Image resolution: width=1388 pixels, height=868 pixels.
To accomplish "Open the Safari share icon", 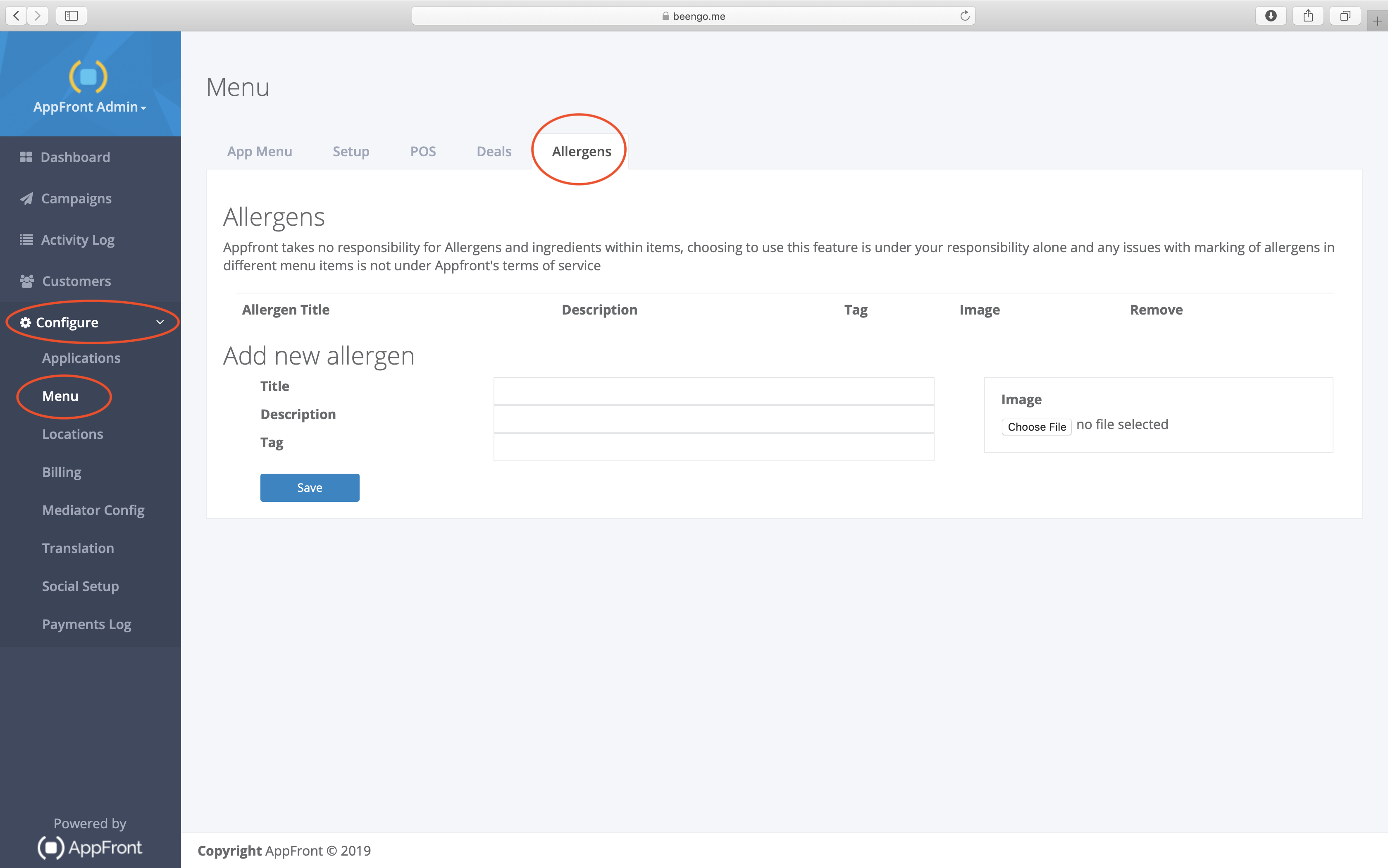I will pyautogui.click(x=1308, y=16).
